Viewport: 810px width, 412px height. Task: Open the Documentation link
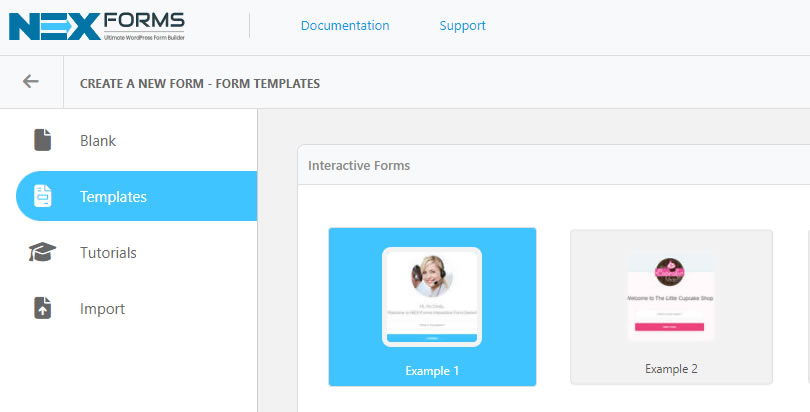coord(345,26)
